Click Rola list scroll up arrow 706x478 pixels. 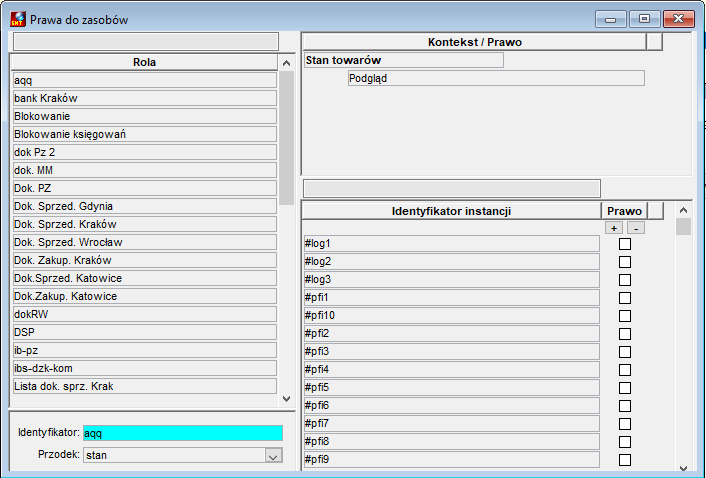(x=286, y=63)
